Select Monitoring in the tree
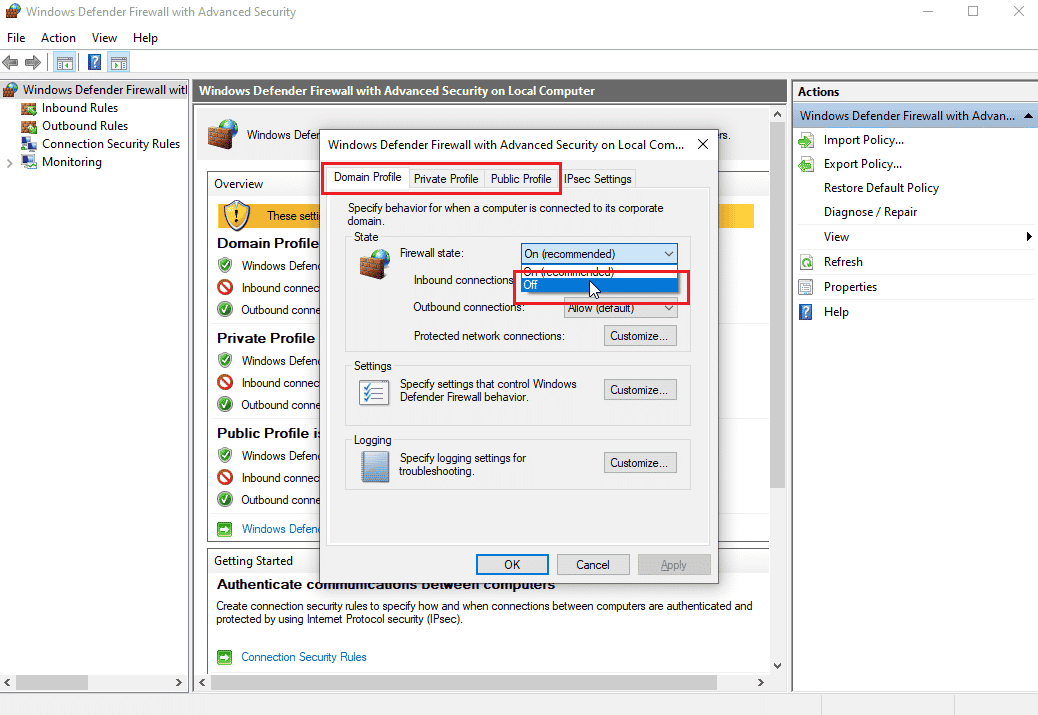The width and height of the screenshot is (1038, 715). (71, 162)
